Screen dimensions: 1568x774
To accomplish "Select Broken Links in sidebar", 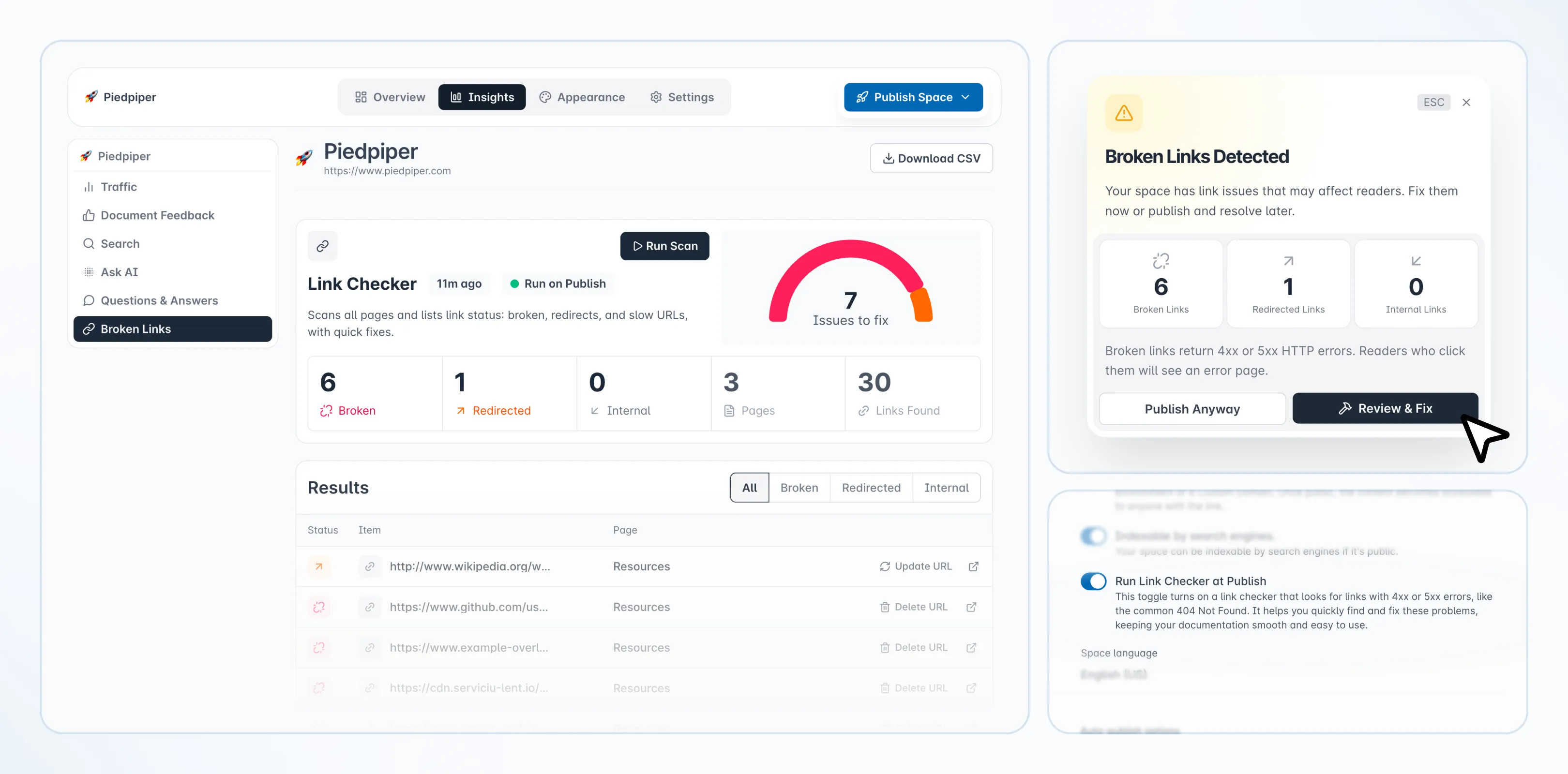I will coord(172,328).
